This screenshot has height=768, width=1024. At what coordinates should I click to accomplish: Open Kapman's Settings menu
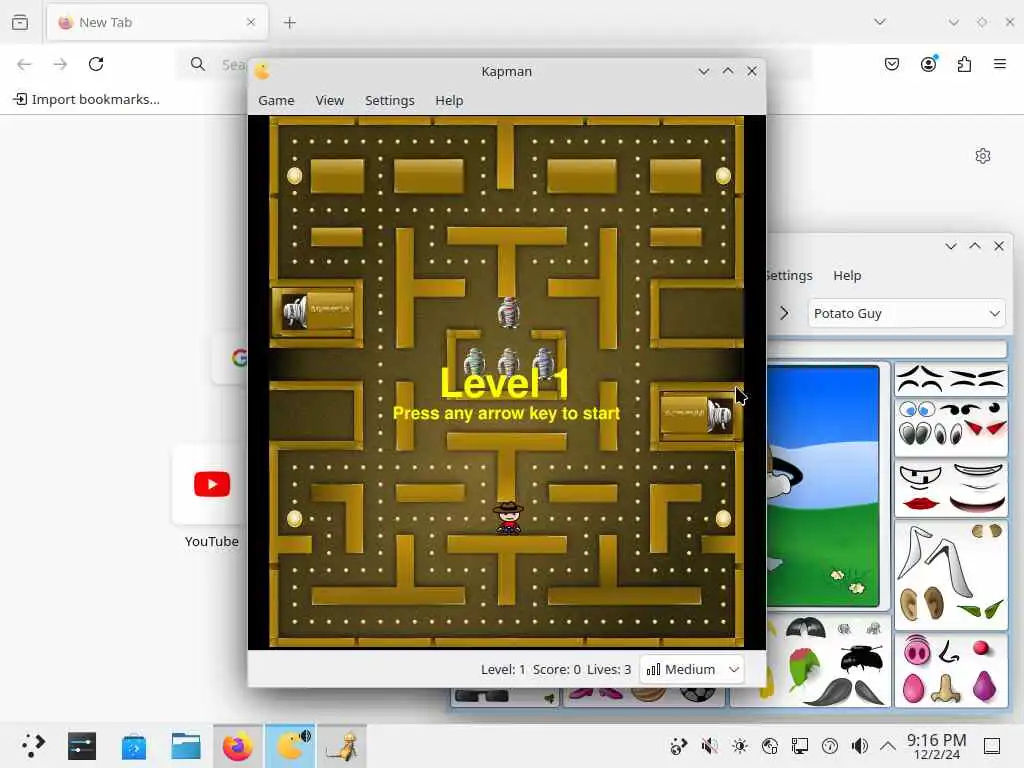coord(389,101)
